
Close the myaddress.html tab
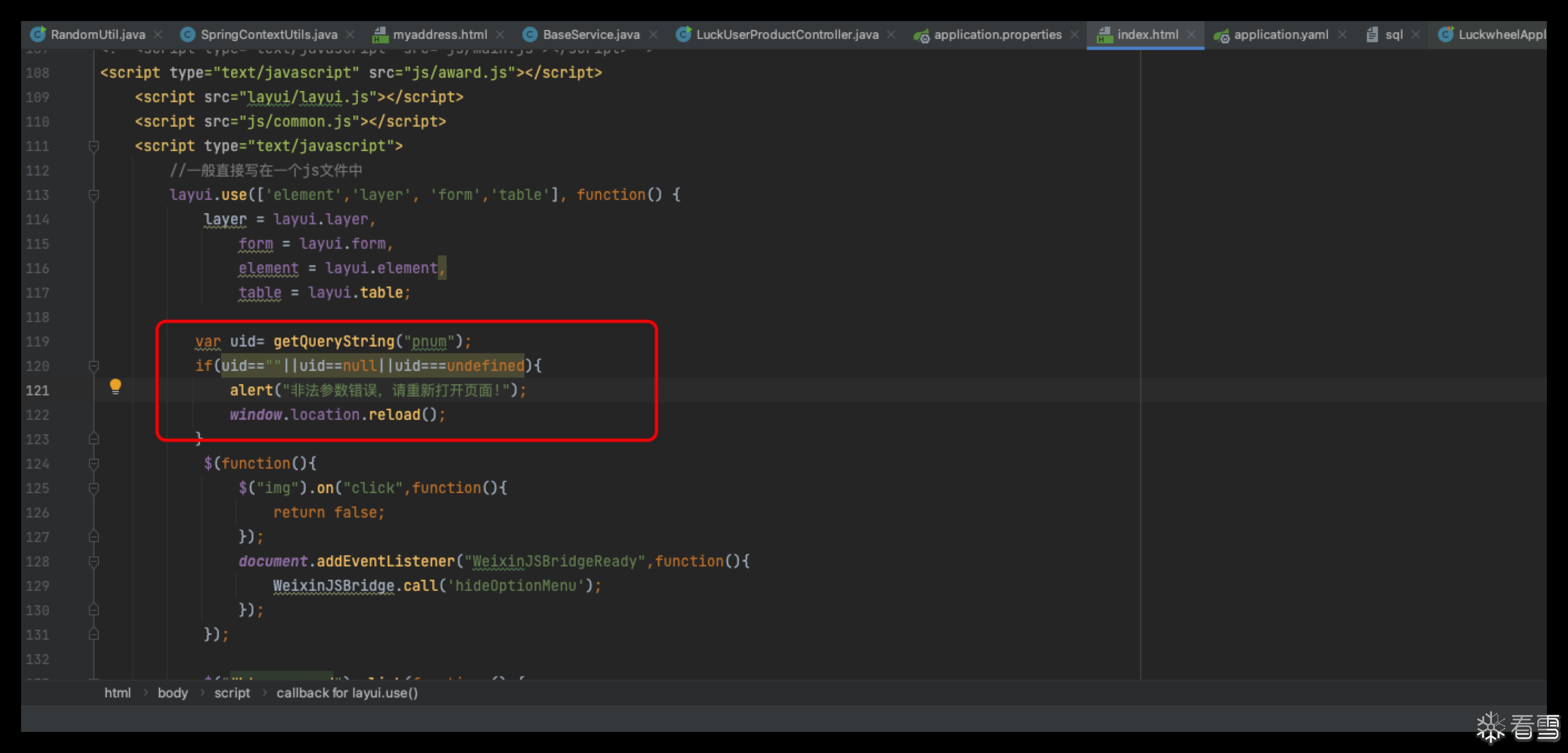pos(500,34)
